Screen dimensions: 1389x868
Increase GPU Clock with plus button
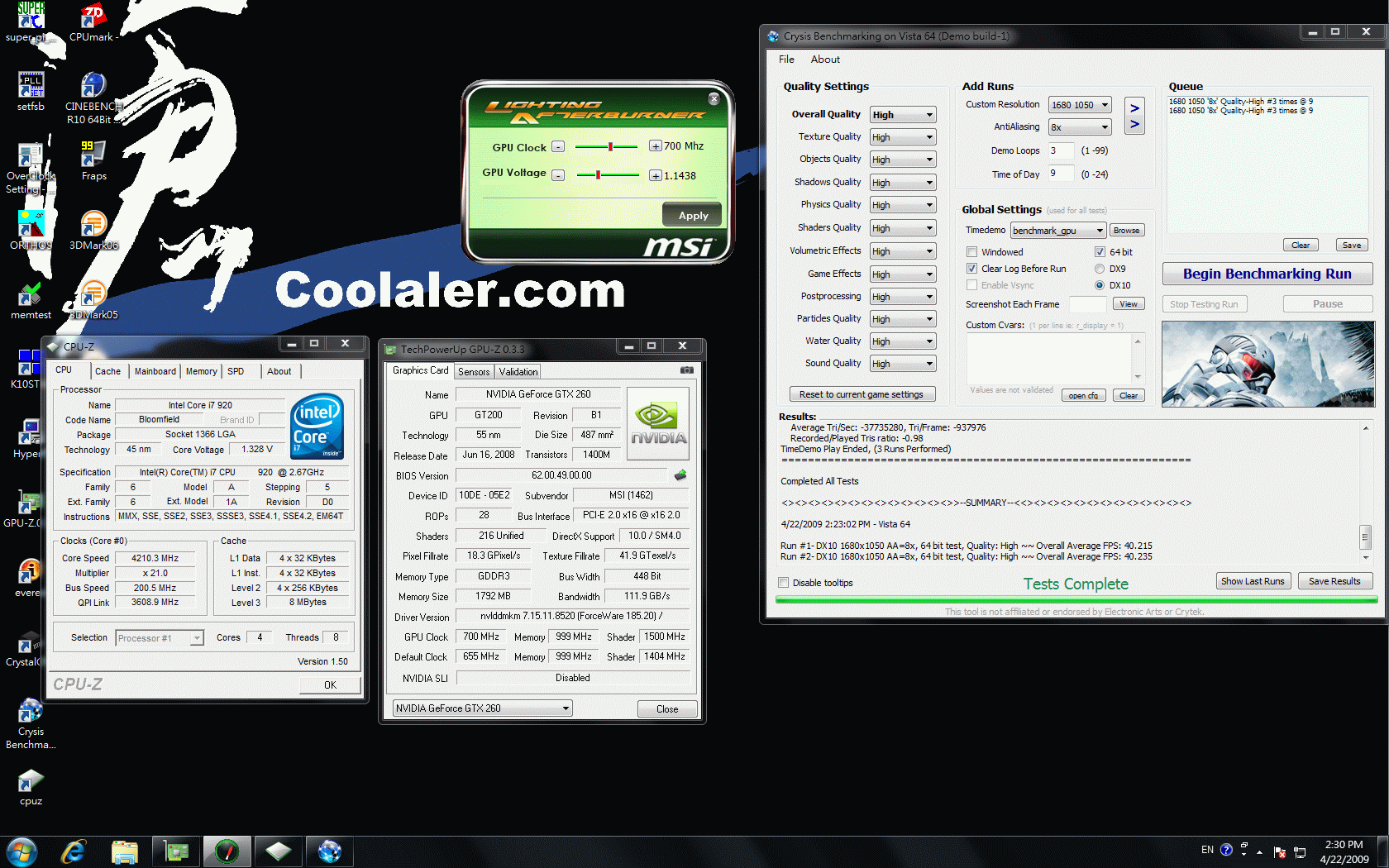[655, 146]
